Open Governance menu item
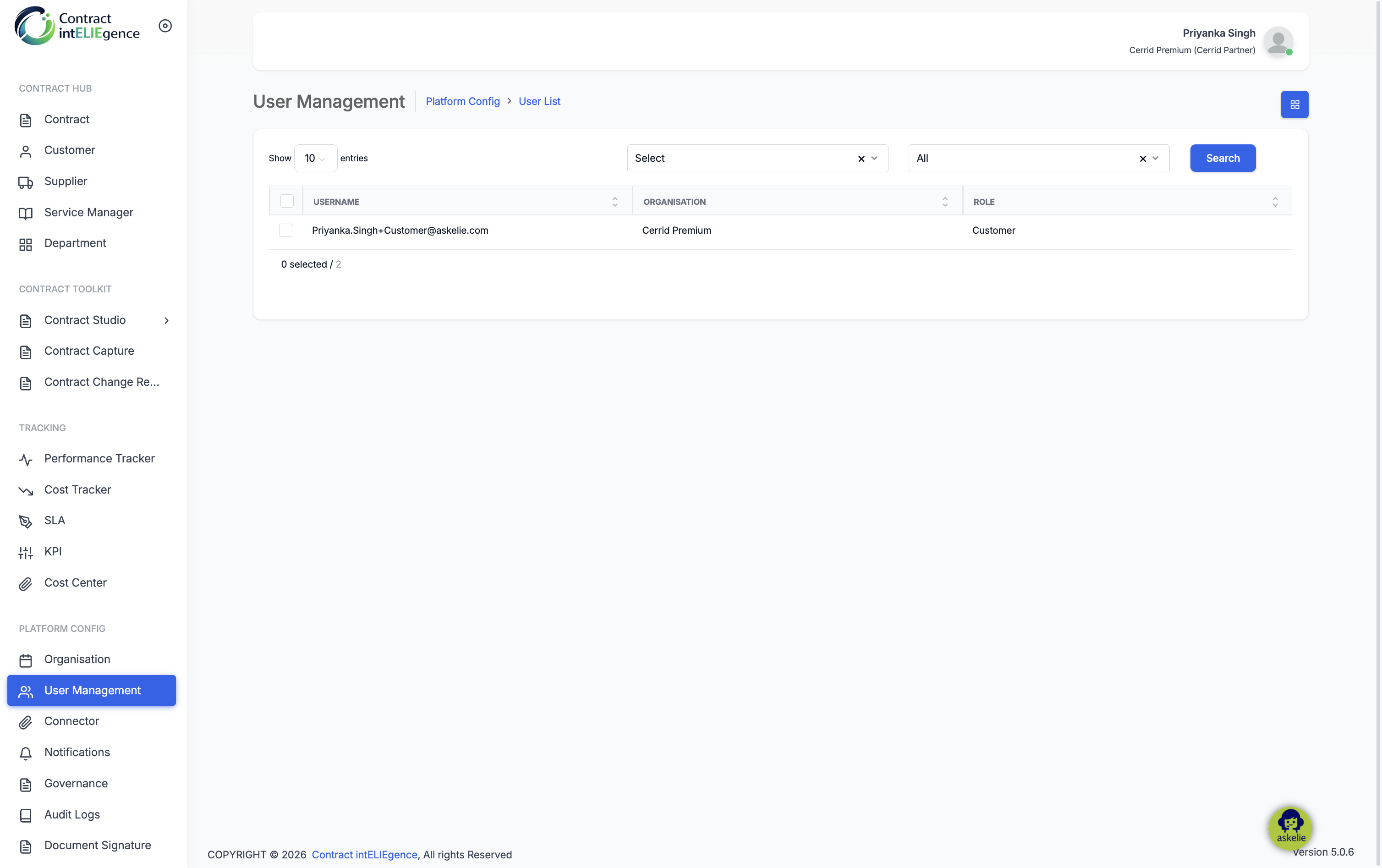The height and width of the screenshot is (868, 1382). click(x=92, y=784)
